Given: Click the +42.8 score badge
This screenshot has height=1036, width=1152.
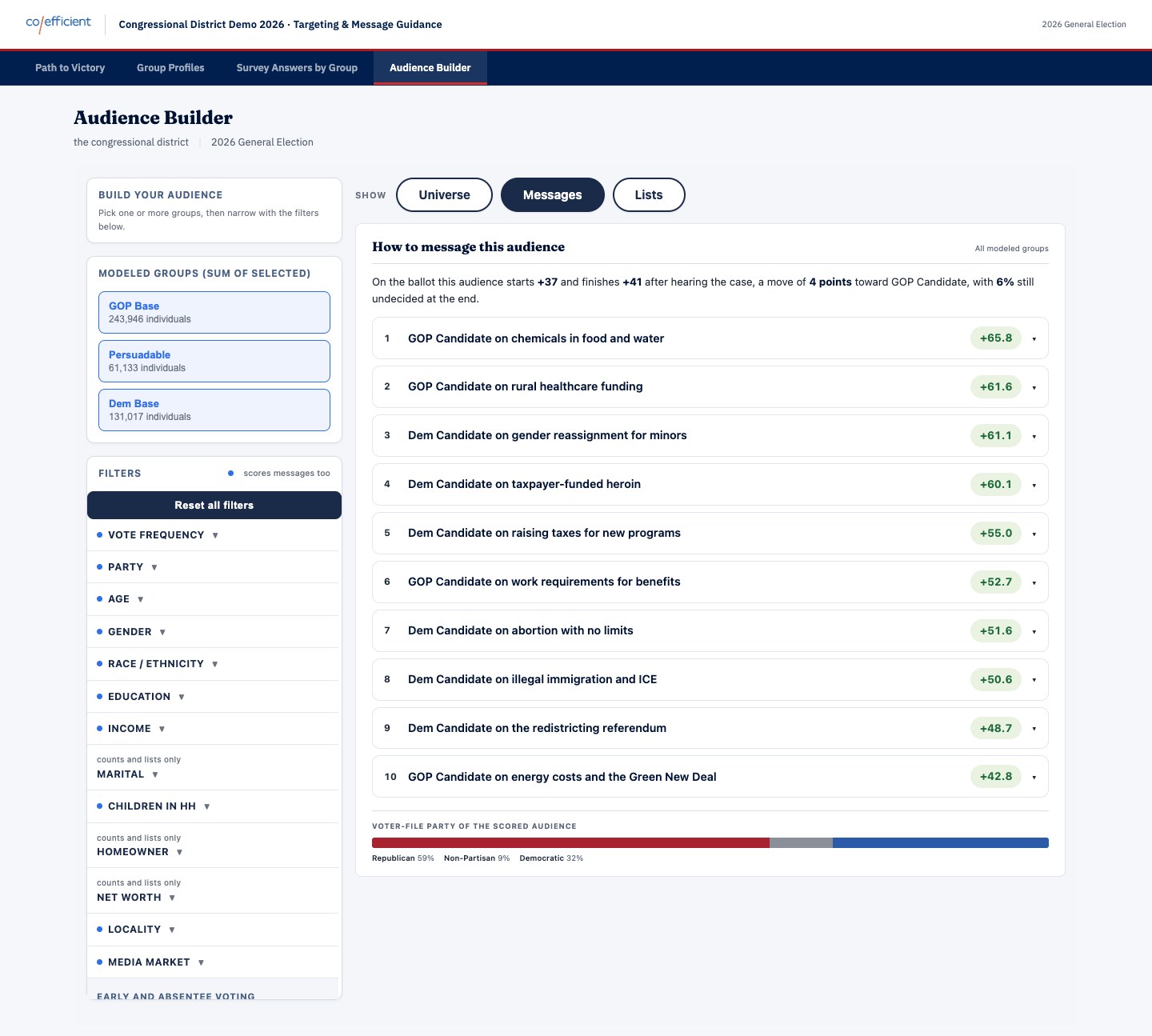Looking at the screenshot, I should [996, 777].
